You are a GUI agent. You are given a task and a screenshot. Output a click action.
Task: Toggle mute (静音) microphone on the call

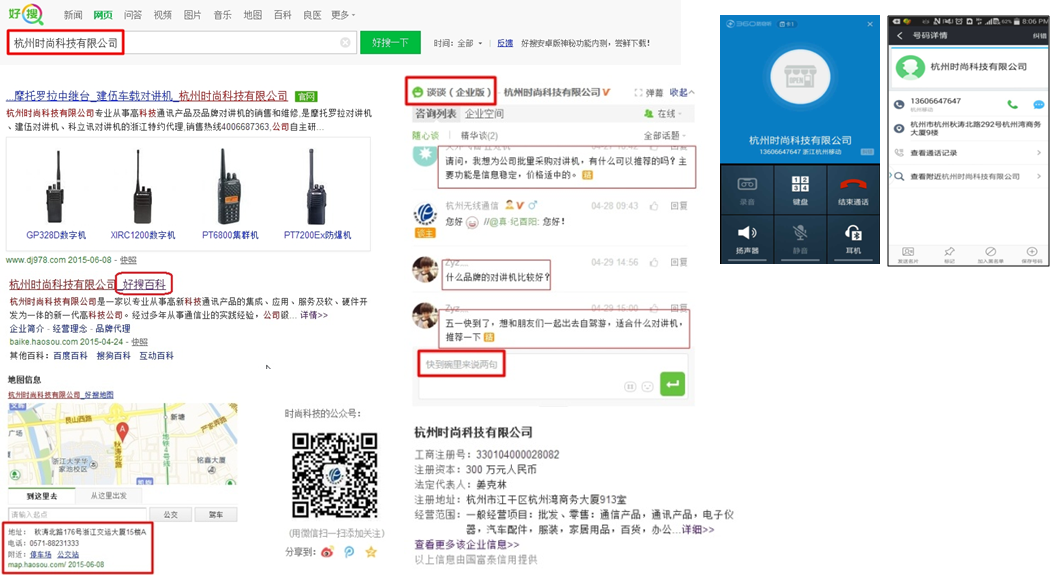pos(799,235)
